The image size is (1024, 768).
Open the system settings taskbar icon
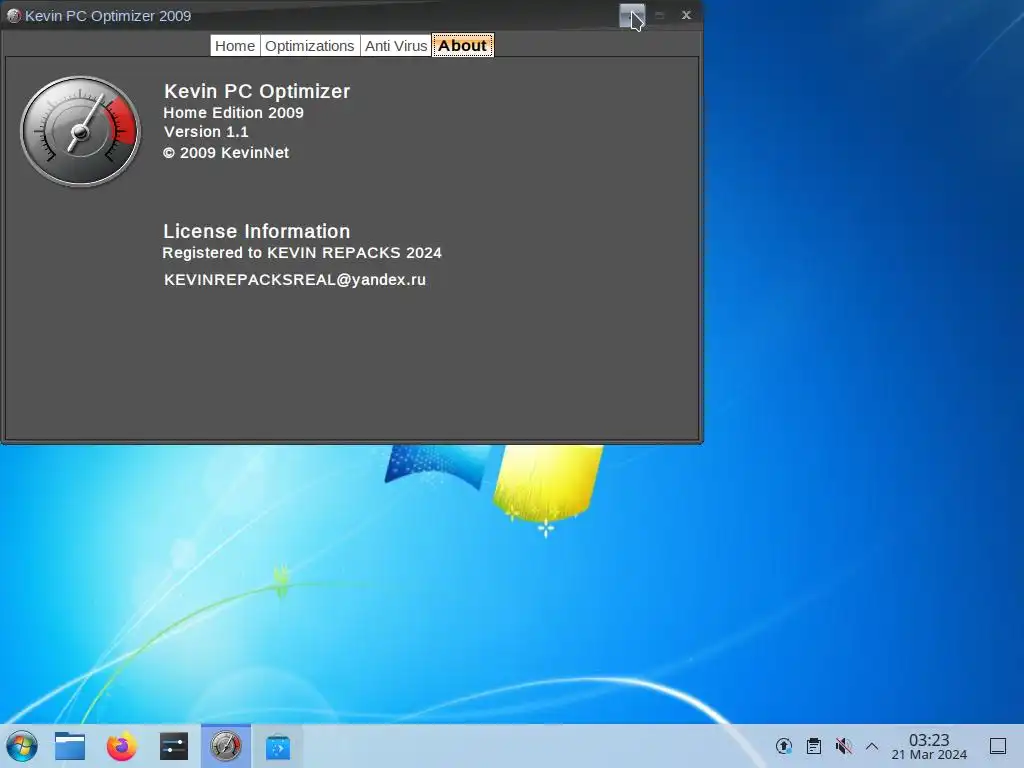pyautogui.click(x=174, y=746)
